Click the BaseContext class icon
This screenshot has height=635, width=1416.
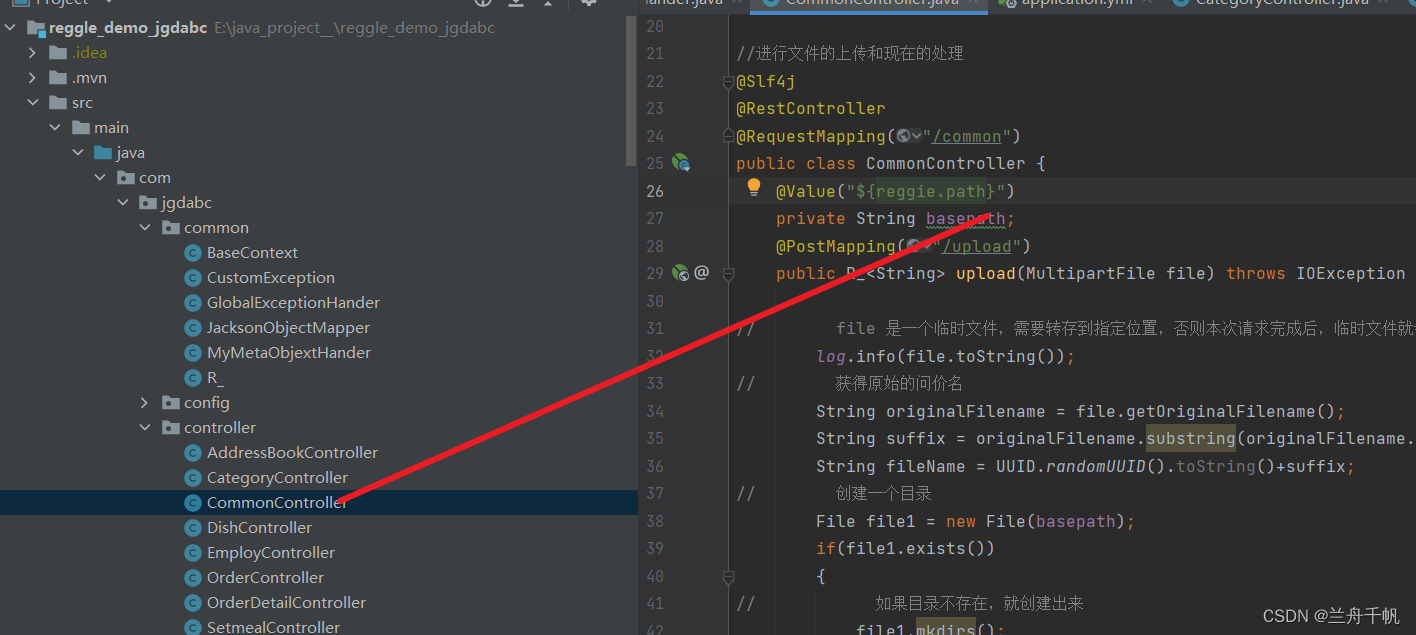click(x=193, y=253)
